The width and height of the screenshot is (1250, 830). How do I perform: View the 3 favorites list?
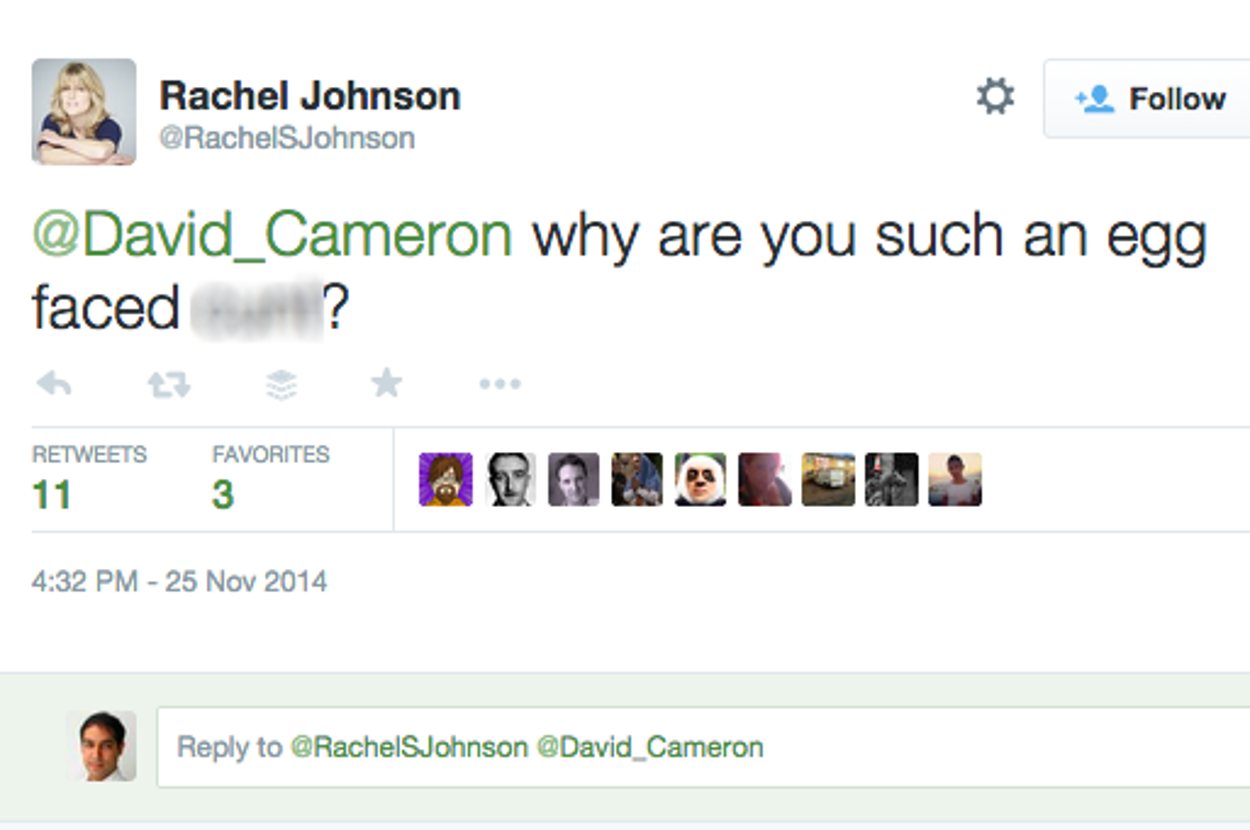(x=223, y=494)
